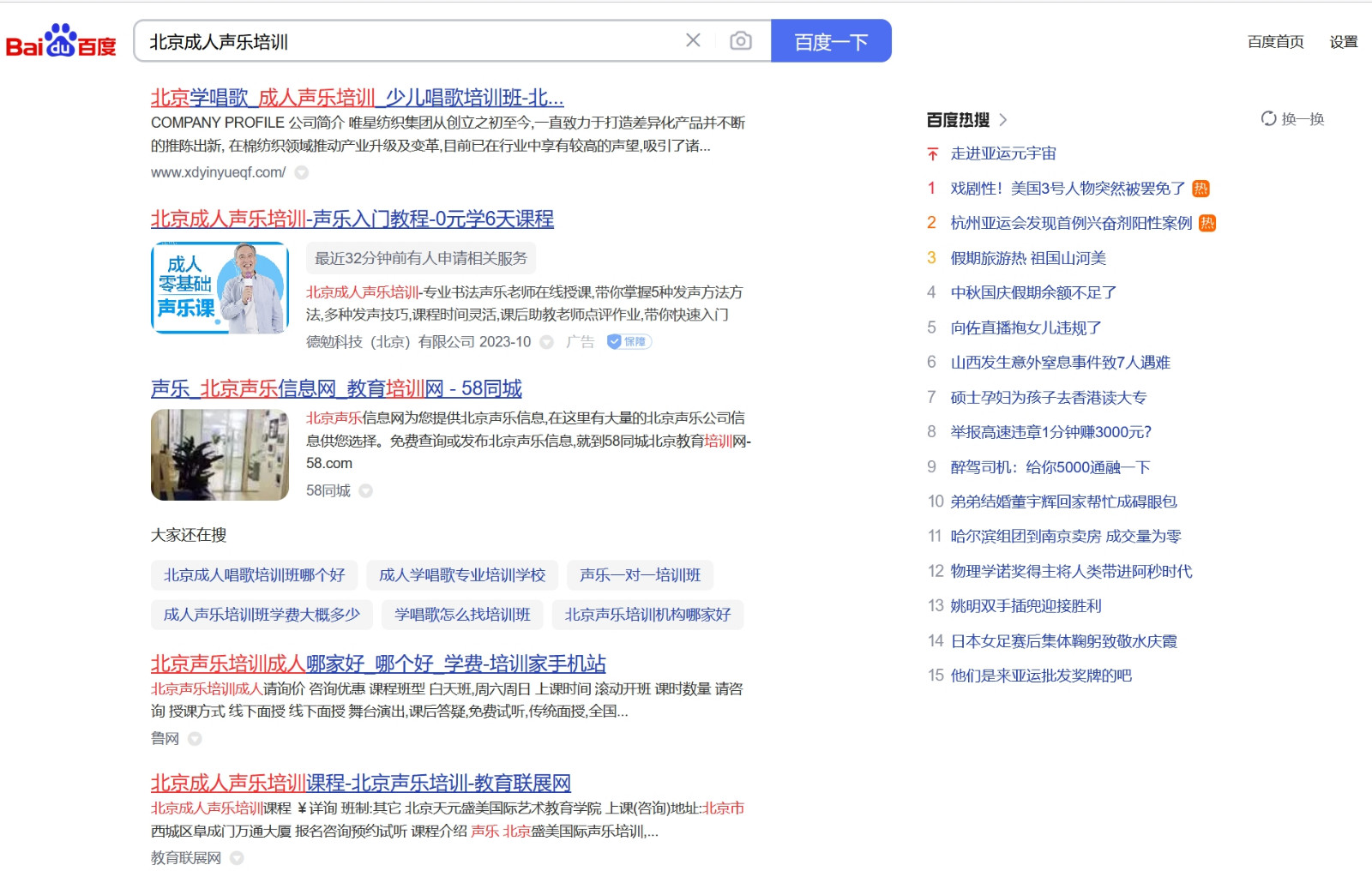Click chevron arrow beside 百度热搜
The width and height of the screenshot is (1372, 871).
point(1003,120)
